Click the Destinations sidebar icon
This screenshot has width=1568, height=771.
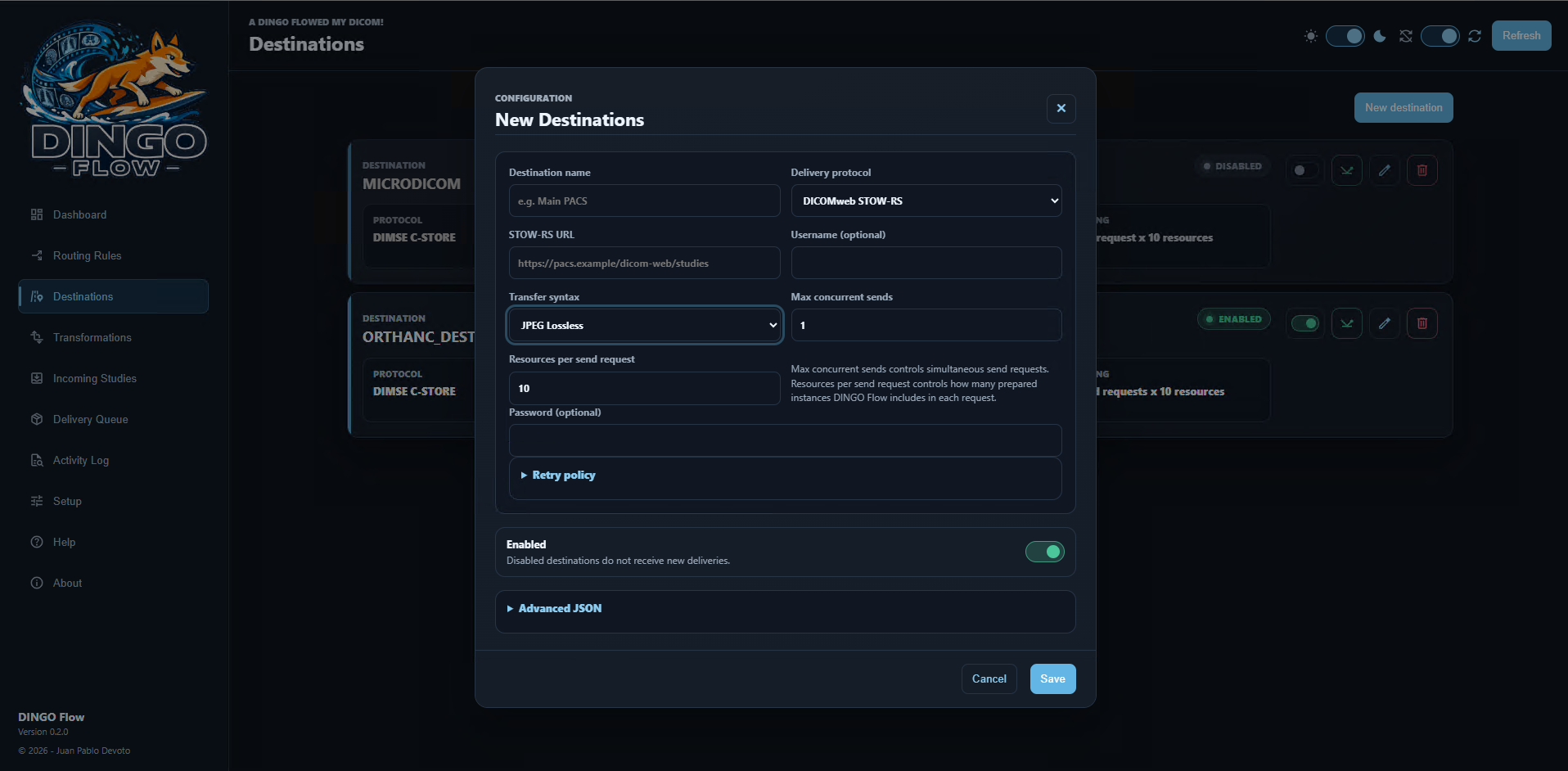(x=37, y=296)
